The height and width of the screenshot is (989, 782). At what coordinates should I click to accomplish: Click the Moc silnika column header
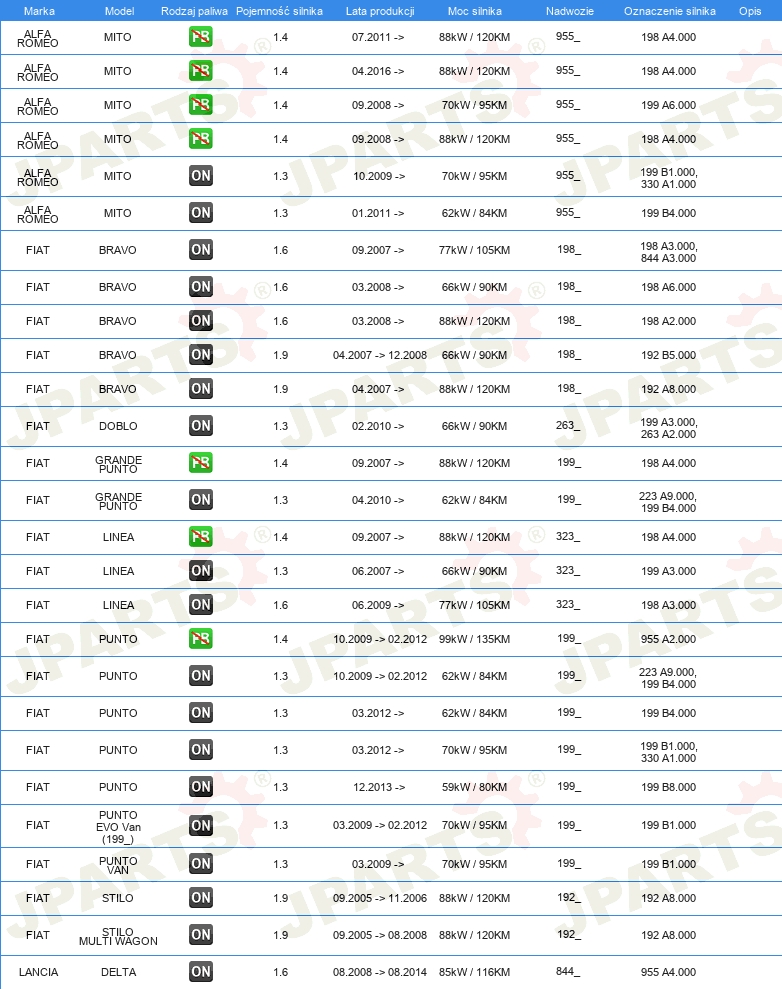coord(474,11)
